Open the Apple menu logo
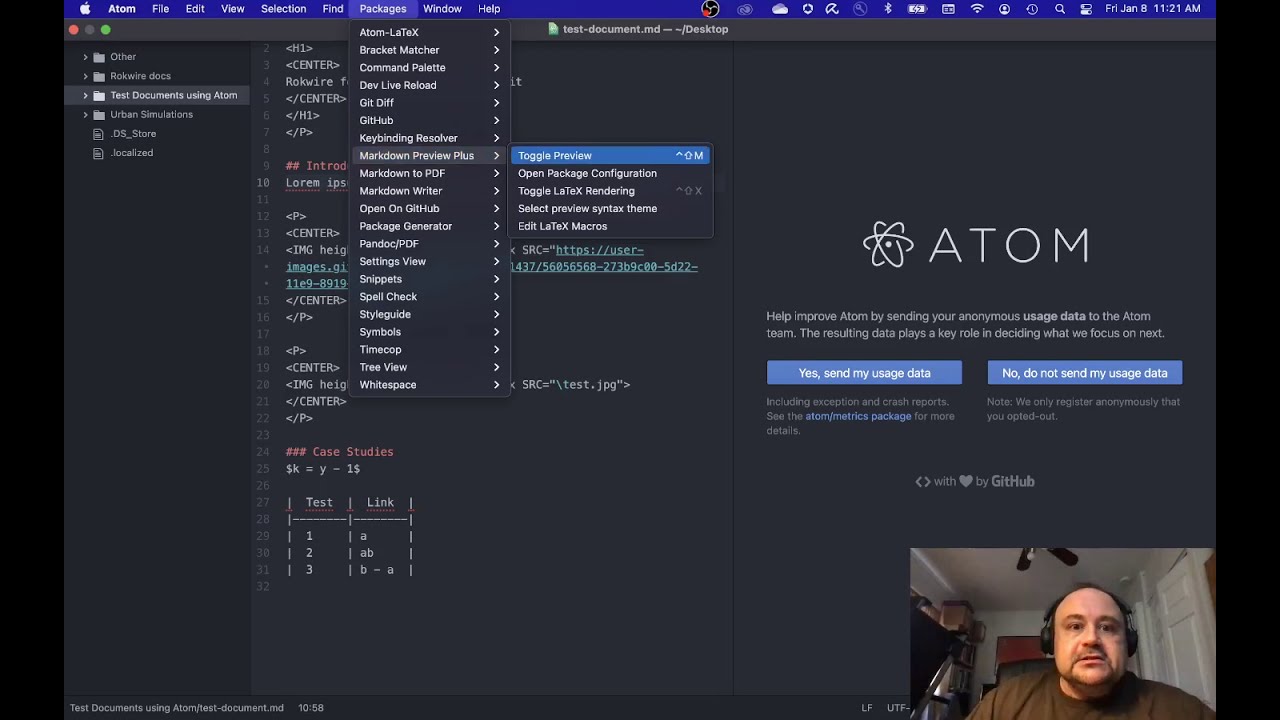The height and width of the screenshot is (720, 1280). point(85,9)
